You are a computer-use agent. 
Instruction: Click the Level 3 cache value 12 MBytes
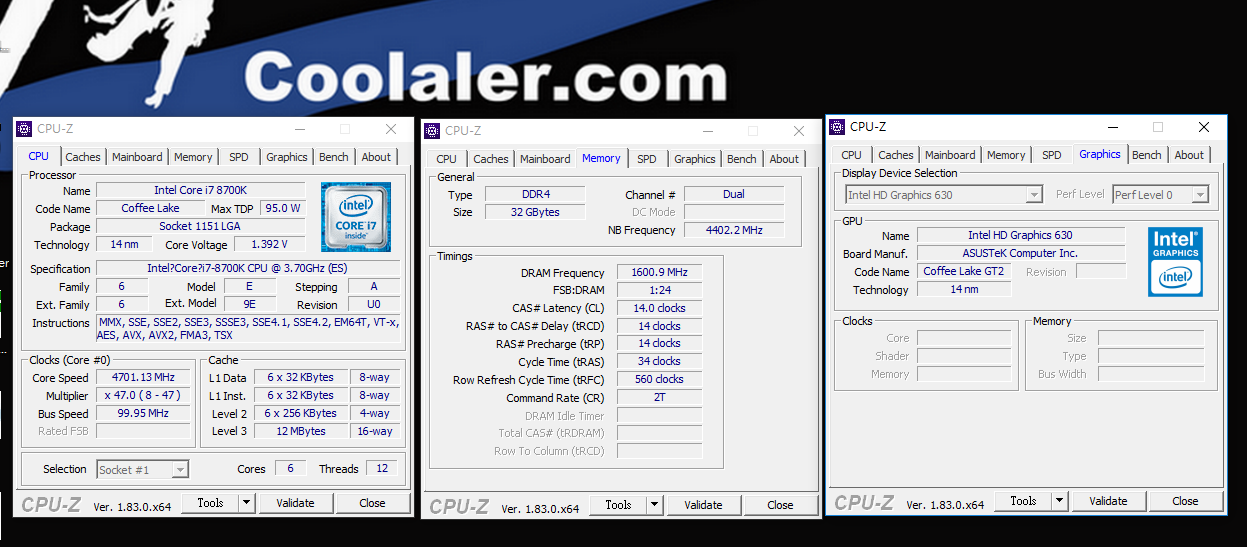[x=301, y=431]
